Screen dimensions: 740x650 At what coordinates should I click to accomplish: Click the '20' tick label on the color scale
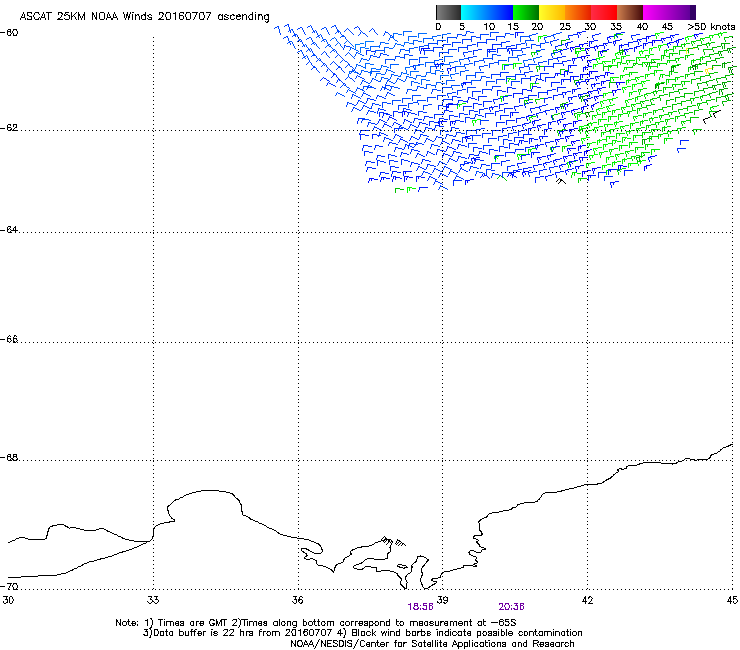click(538, 27)
